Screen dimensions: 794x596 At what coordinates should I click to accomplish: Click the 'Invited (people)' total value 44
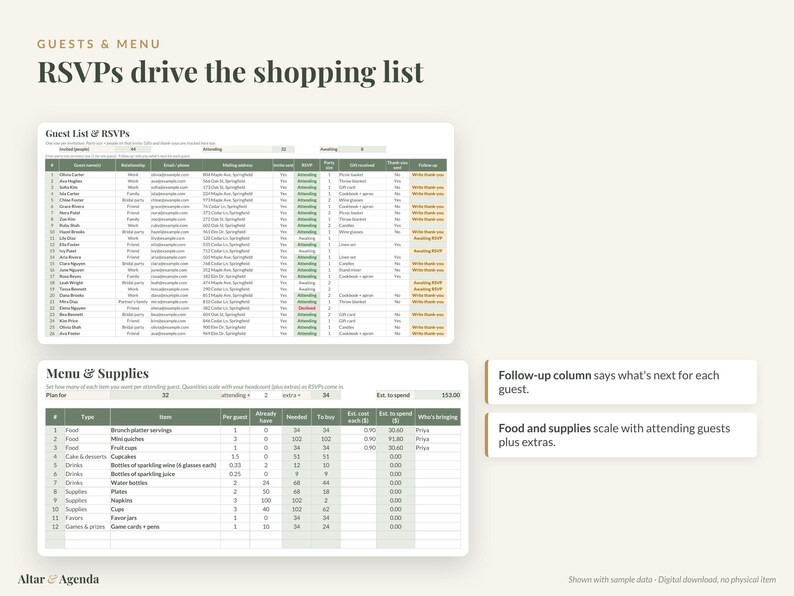pyautogui.click(x=133, y=149)
